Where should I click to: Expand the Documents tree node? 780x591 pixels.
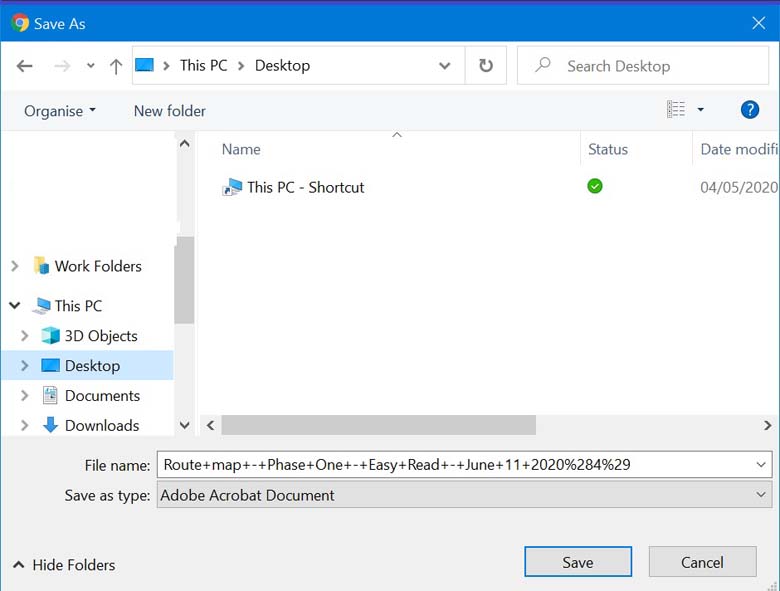25,396
